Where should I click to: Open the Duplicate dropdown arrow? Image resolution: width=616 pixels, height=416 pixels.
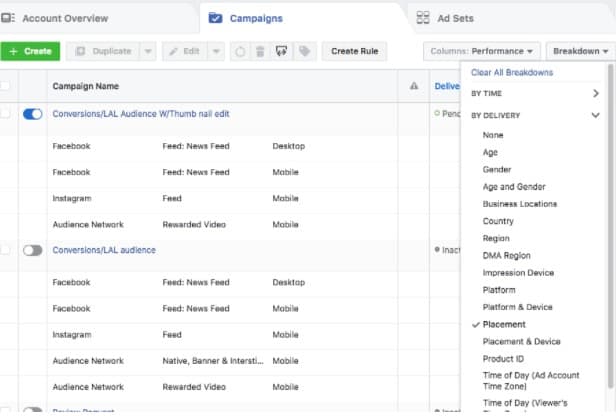point(148,51)
